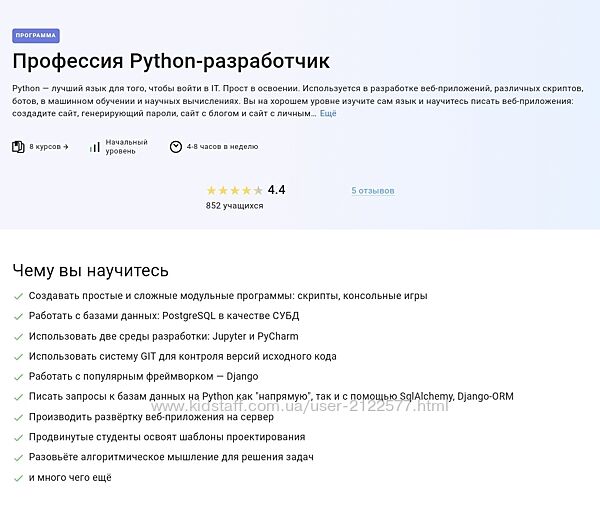
Task: Click the courses book icon beside '8 курсов'
Action: click(x=18, y=147)
